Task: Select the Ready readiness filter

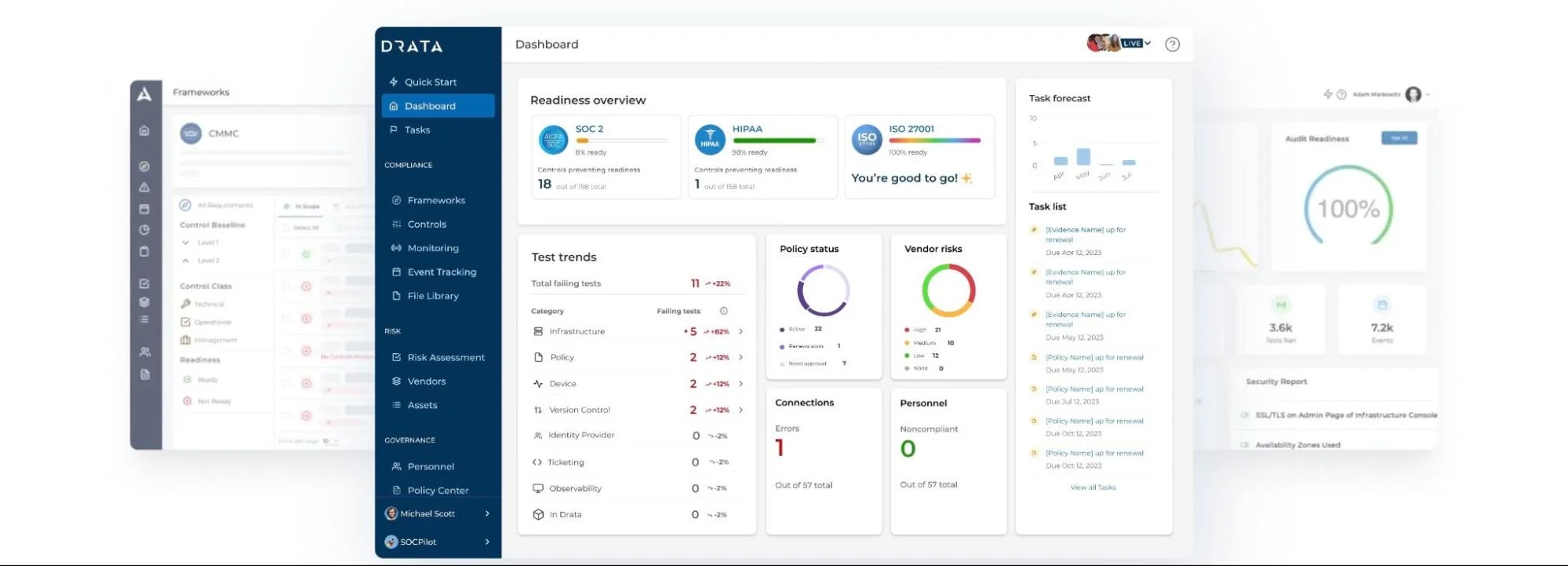Action: pyautogui.click(x=201, y=380)
